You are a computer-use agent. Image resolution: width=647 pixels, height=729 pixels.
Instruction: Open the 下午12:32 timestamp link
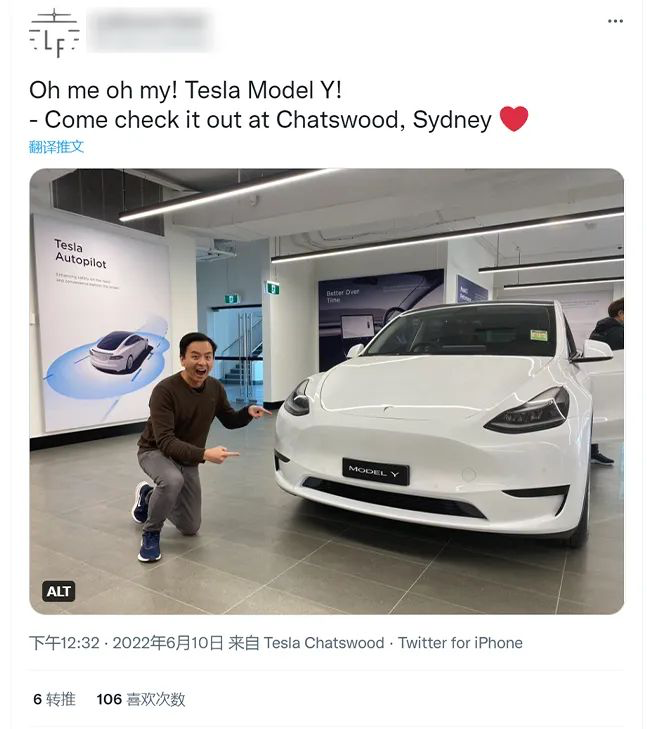64,643
